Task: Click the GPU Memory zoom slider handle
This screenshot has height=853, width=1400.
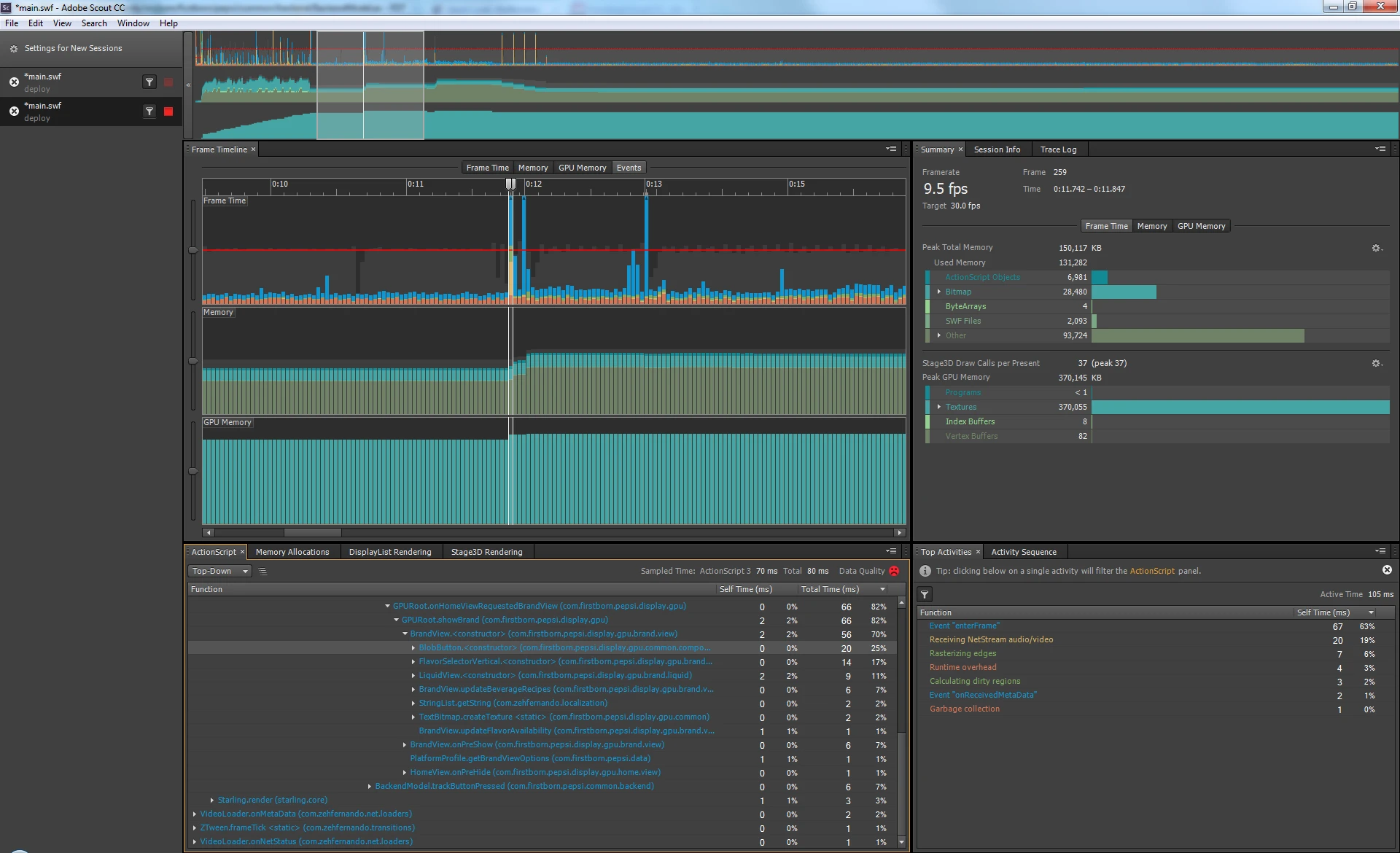Action: pos(193,471)
